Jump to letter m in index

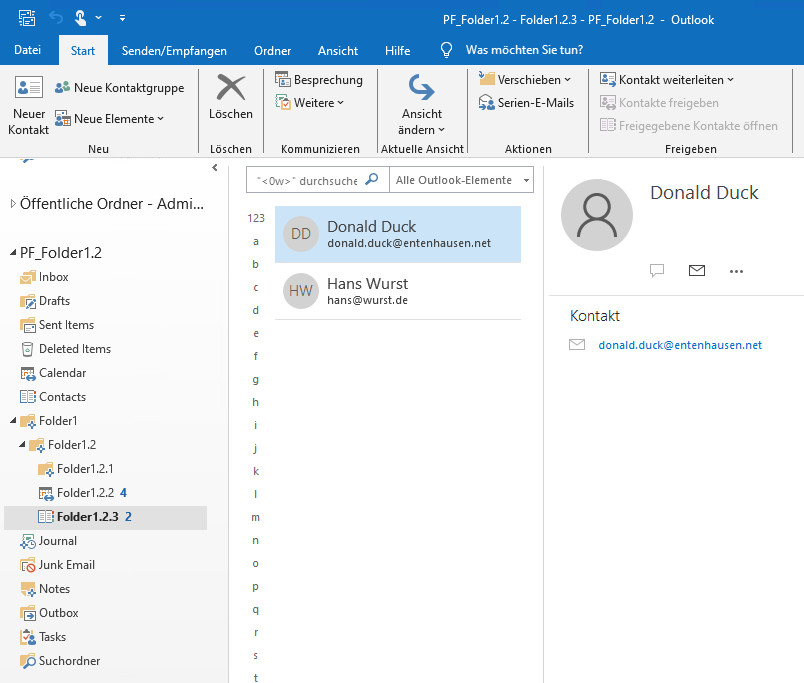point(255,517)
